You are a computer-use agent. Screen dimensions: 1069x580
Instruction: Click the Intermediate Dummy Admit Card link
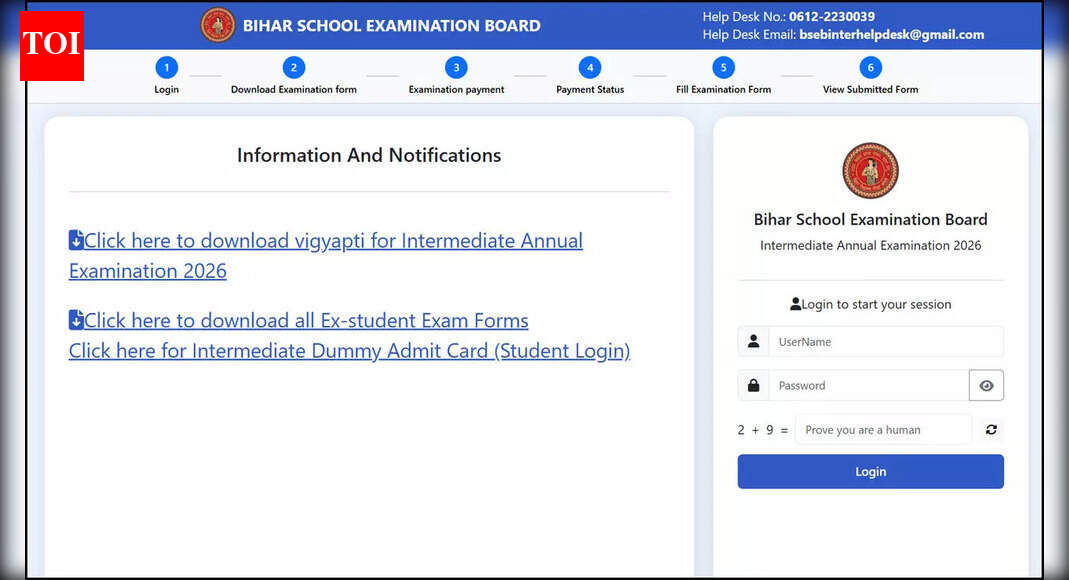point(349,351)
